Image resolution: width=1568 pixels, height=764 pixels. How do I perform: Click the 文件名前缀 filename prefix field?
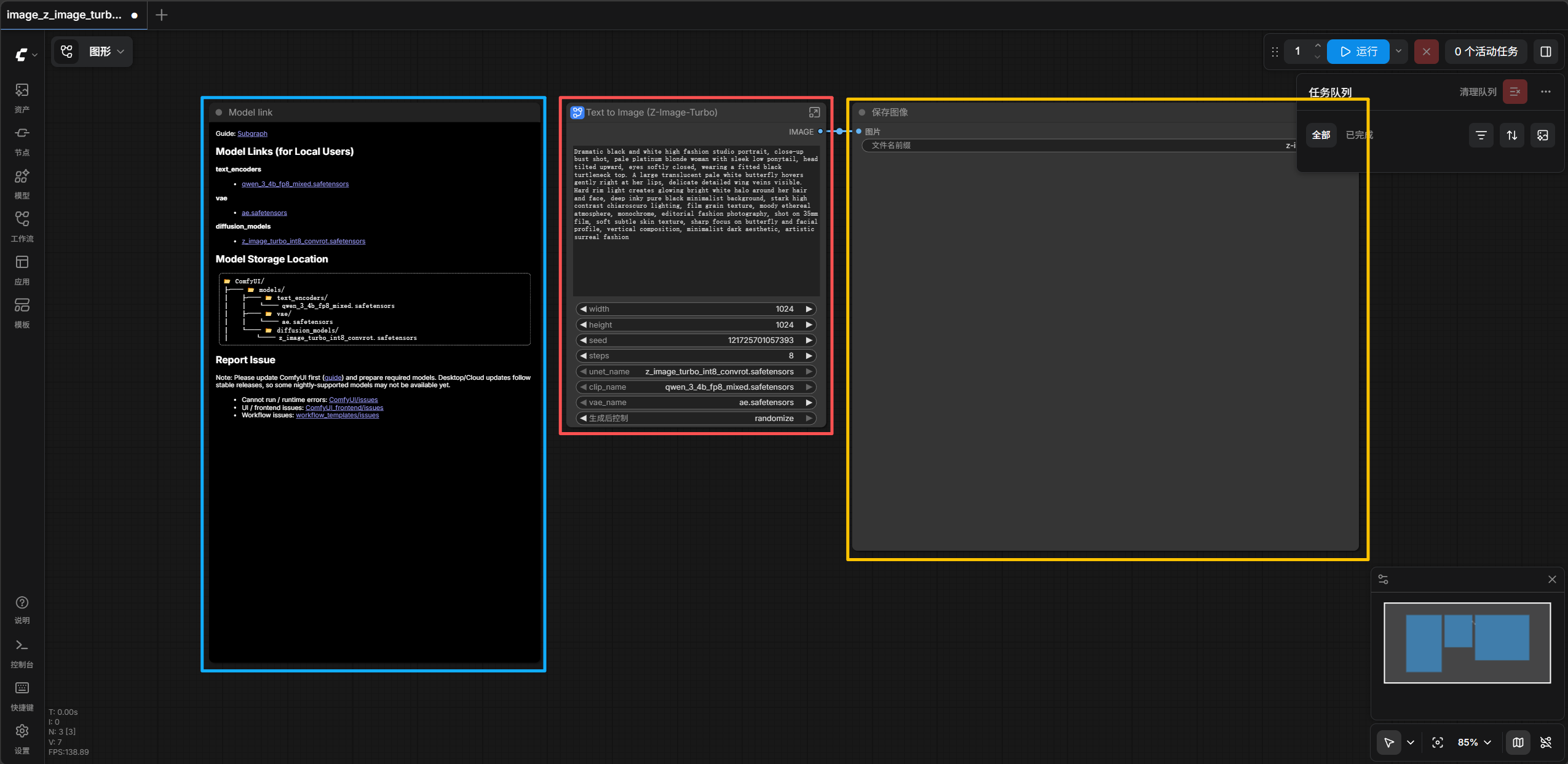coord(1079,146)
